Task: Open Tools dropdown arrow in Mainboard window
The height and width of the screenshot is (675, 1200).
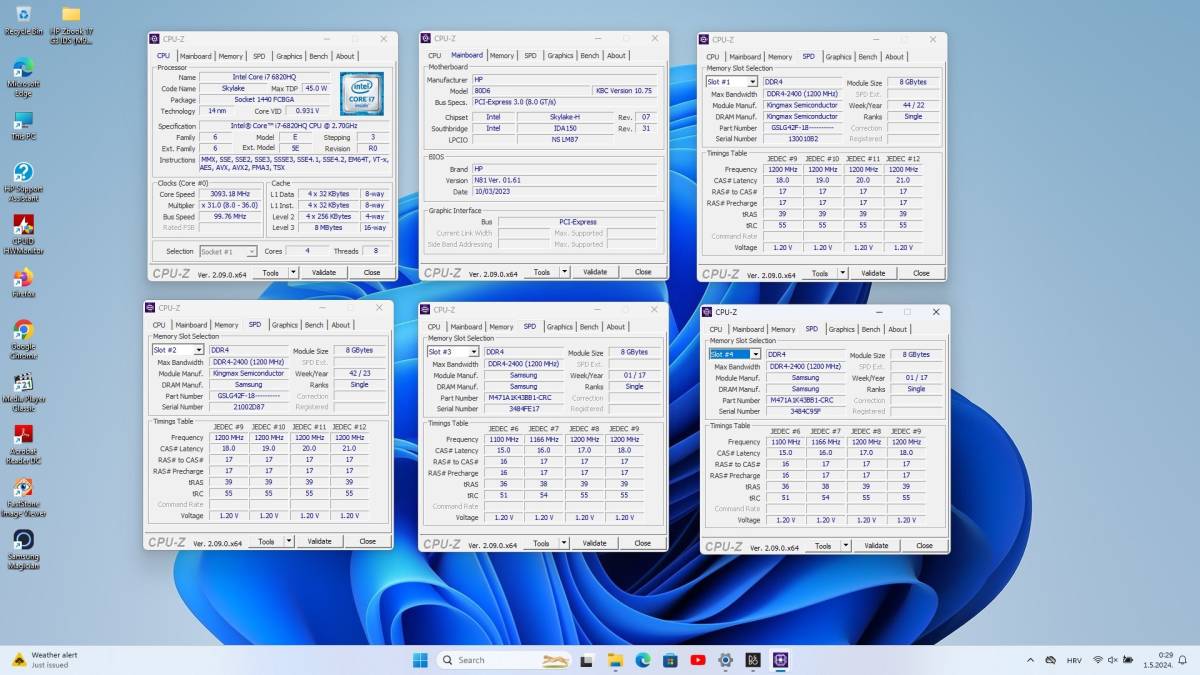Action: (564, 272)
